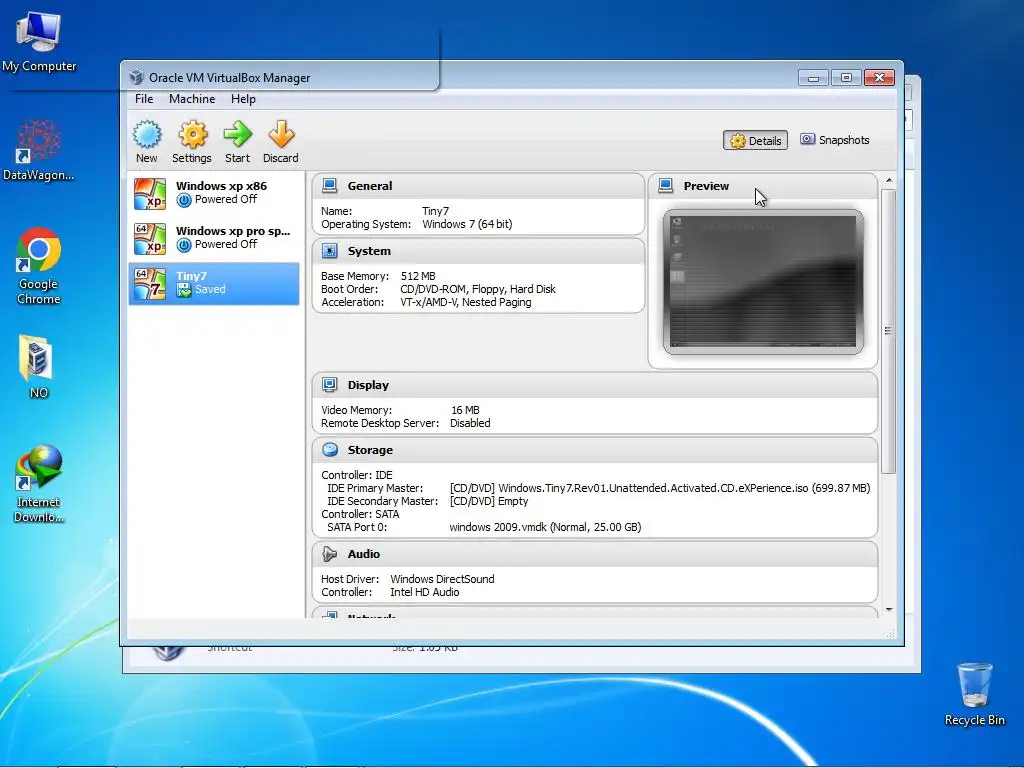Screen dimensions: 1024x768
Task: Minimize the VirtualBox Manager window
Action: [x=813, y=78]
